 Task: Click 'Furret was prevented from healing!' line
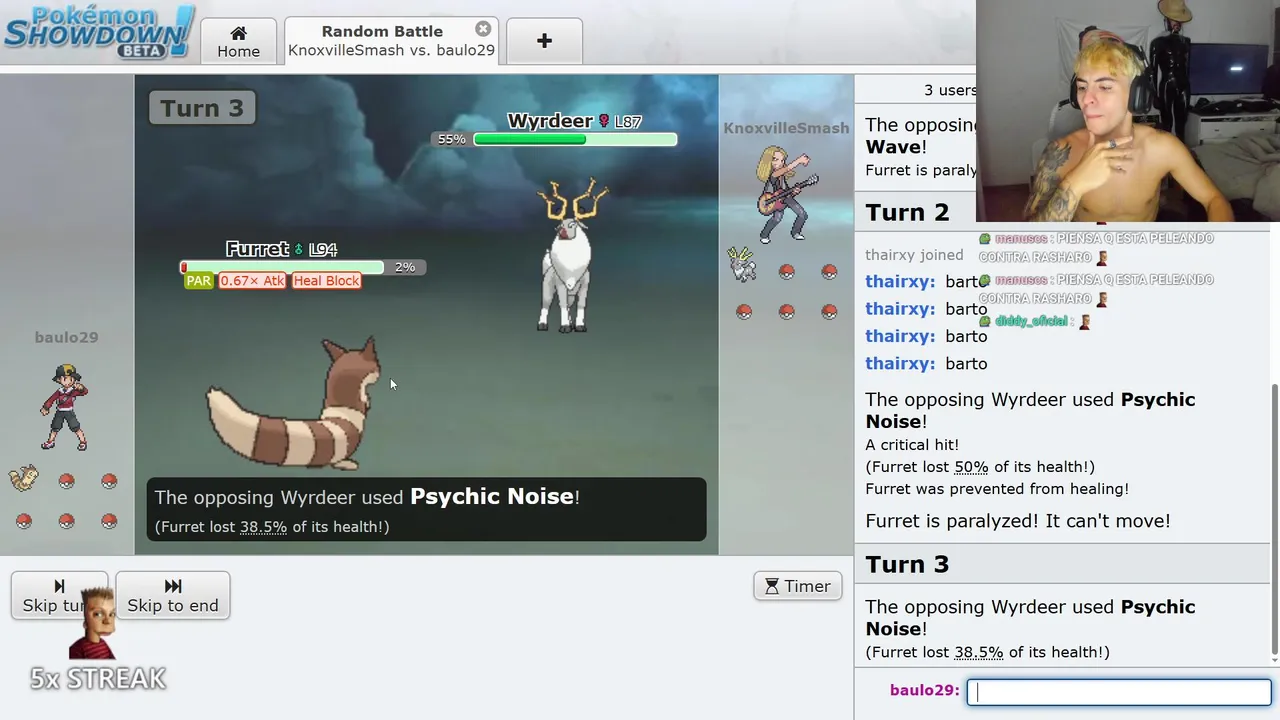(997, 489)
